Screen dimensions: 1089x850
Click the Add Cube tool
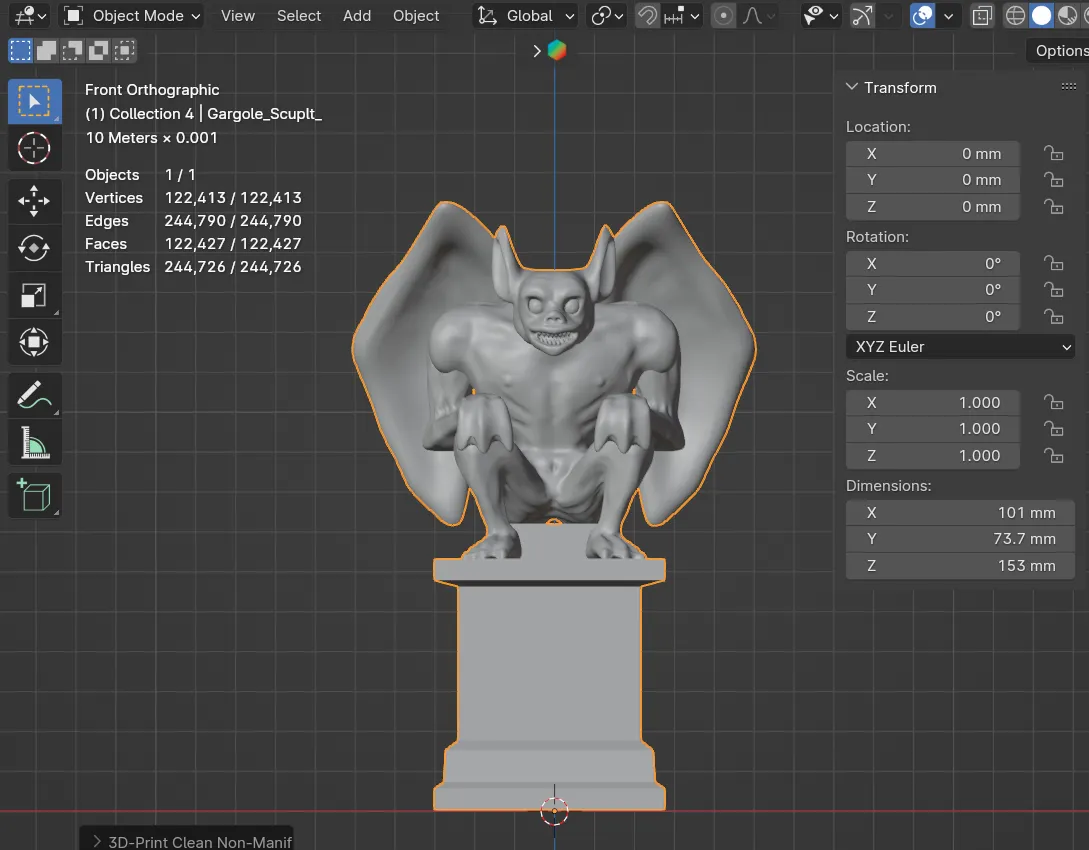[x=34, y=495]
